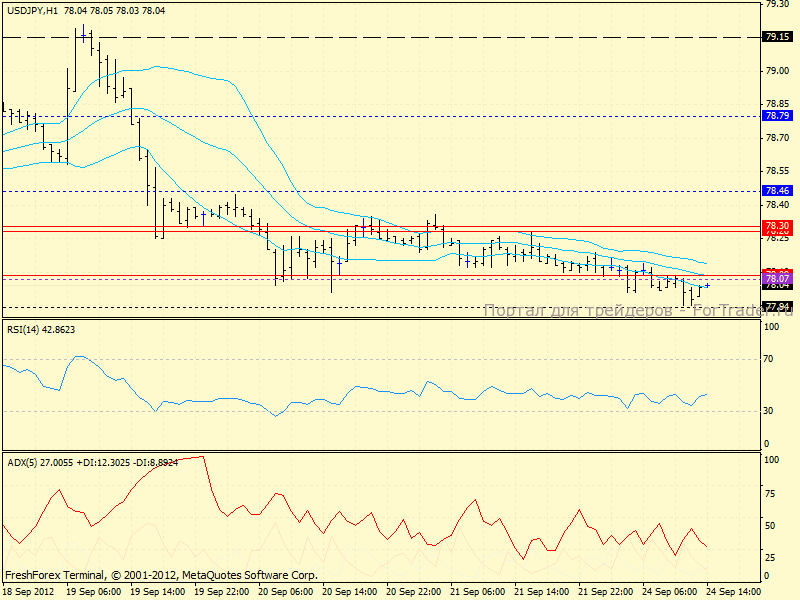Select the red 78.07 price tag
The width and height of the screenshot is (800, 600).
777,275
